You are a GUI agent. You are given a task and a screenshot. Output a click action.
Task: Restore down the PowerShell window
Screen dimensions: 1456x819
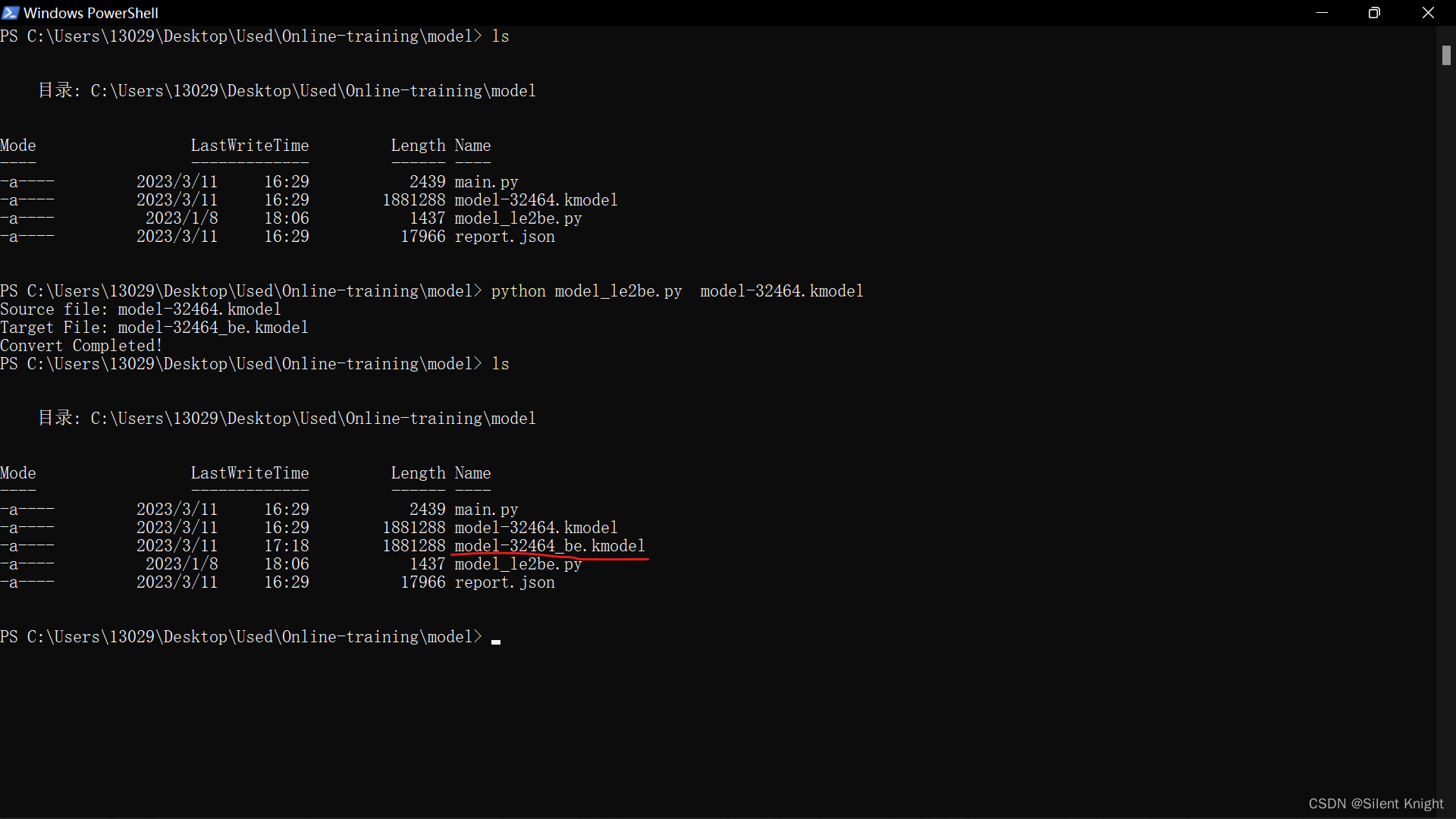click(1374, 13)
